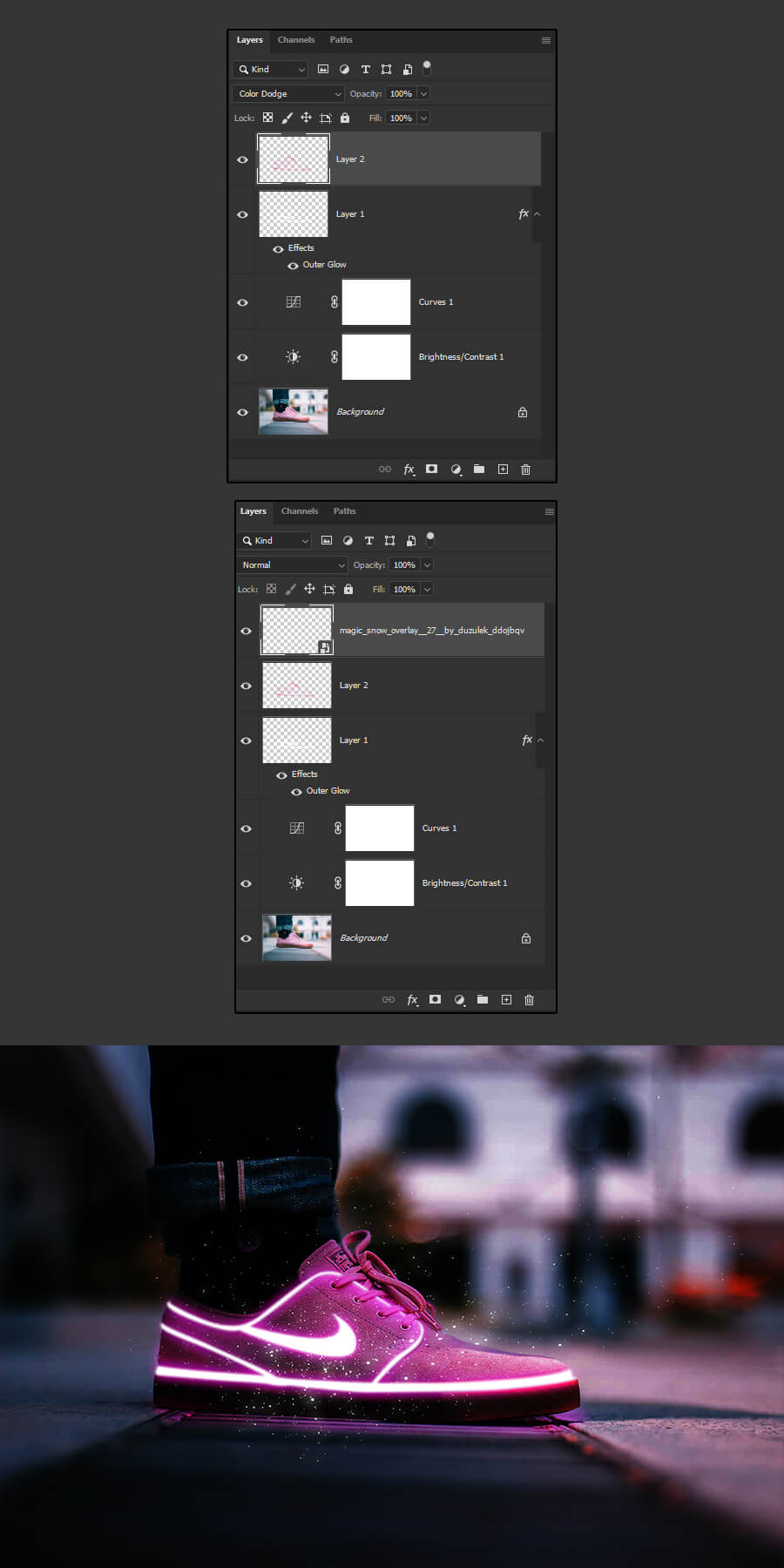Filter type layers in lower panel

point(368,541)
